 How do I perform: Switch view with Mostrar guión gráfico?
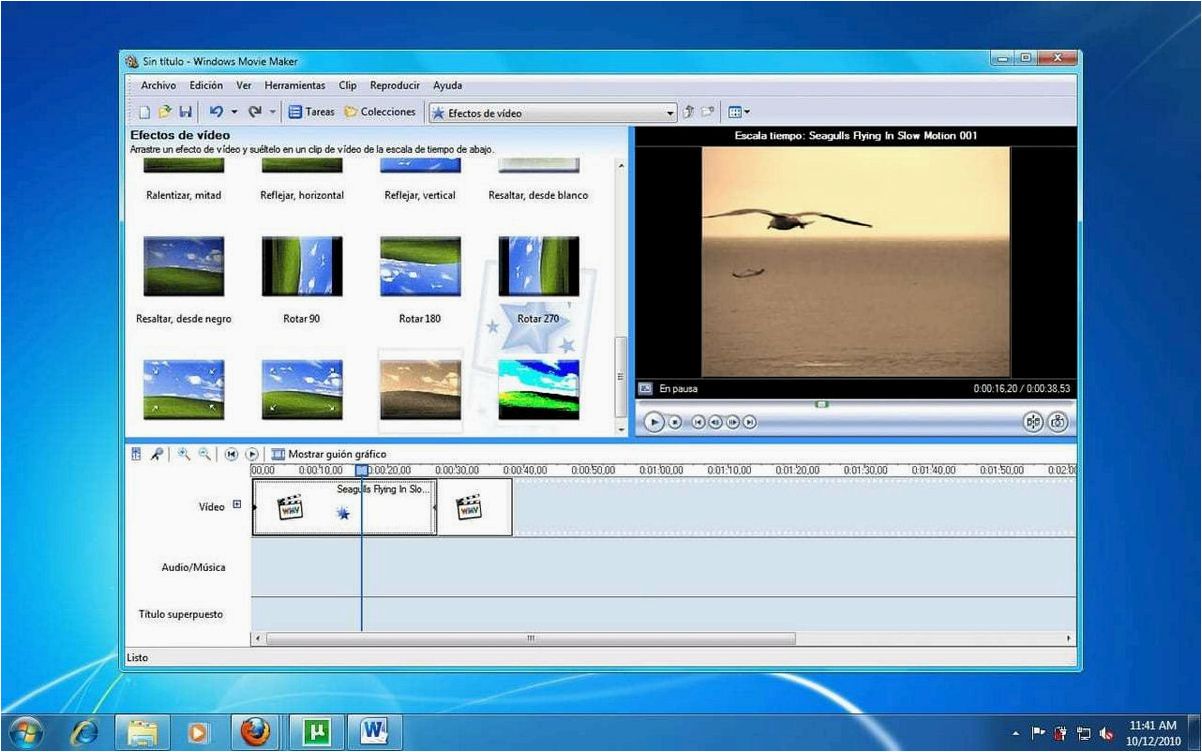[328, 454]
